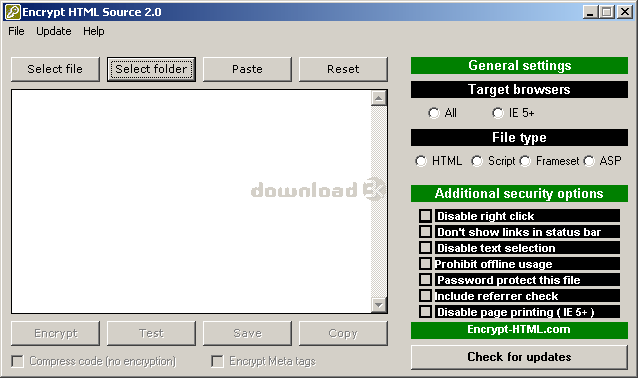Click Check for updates button

click(519, 357)
